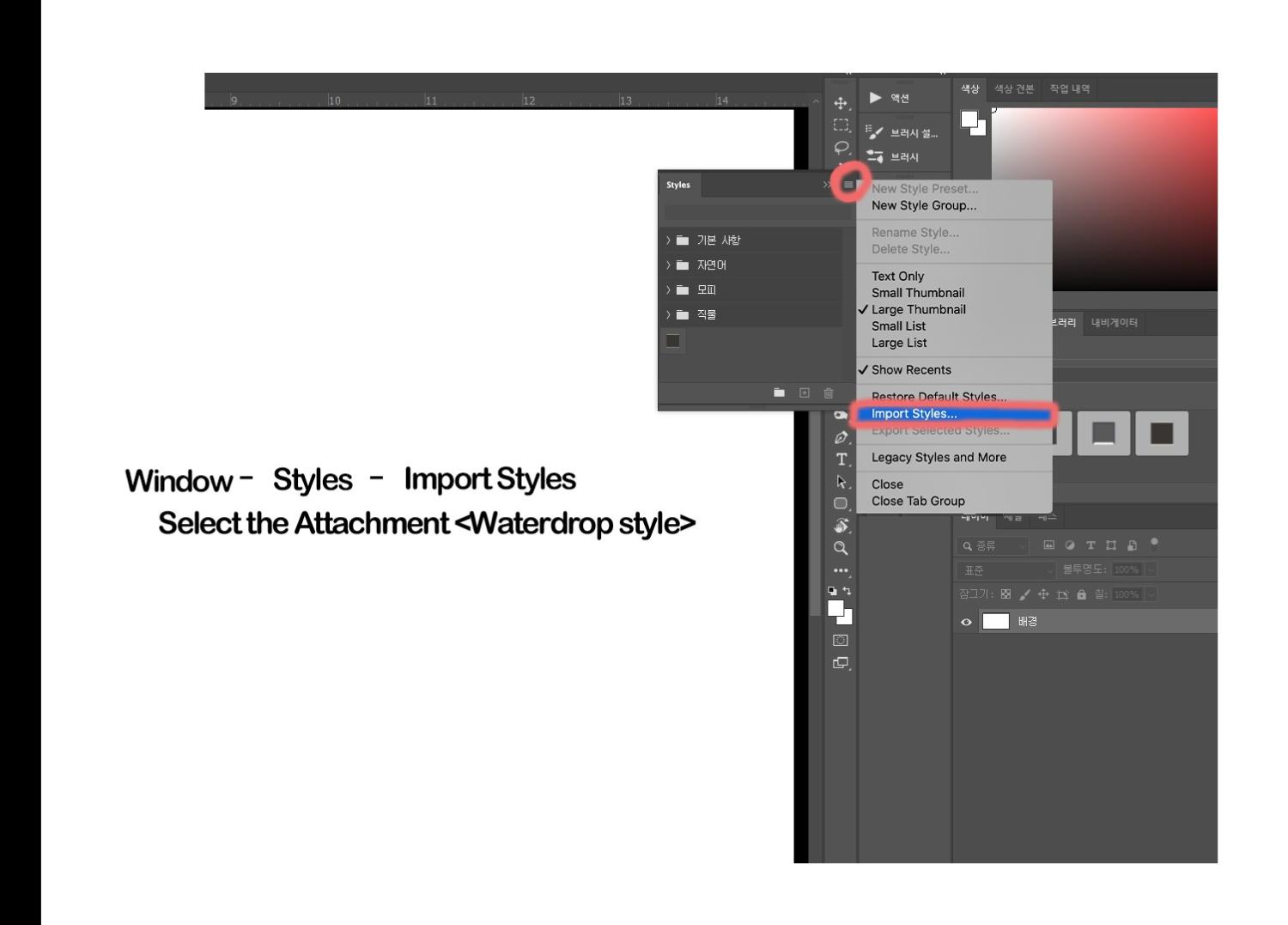This screenshot has width=1288, height=925.
Task: Click the Delete style trash icon
Action: coord(829,393)
